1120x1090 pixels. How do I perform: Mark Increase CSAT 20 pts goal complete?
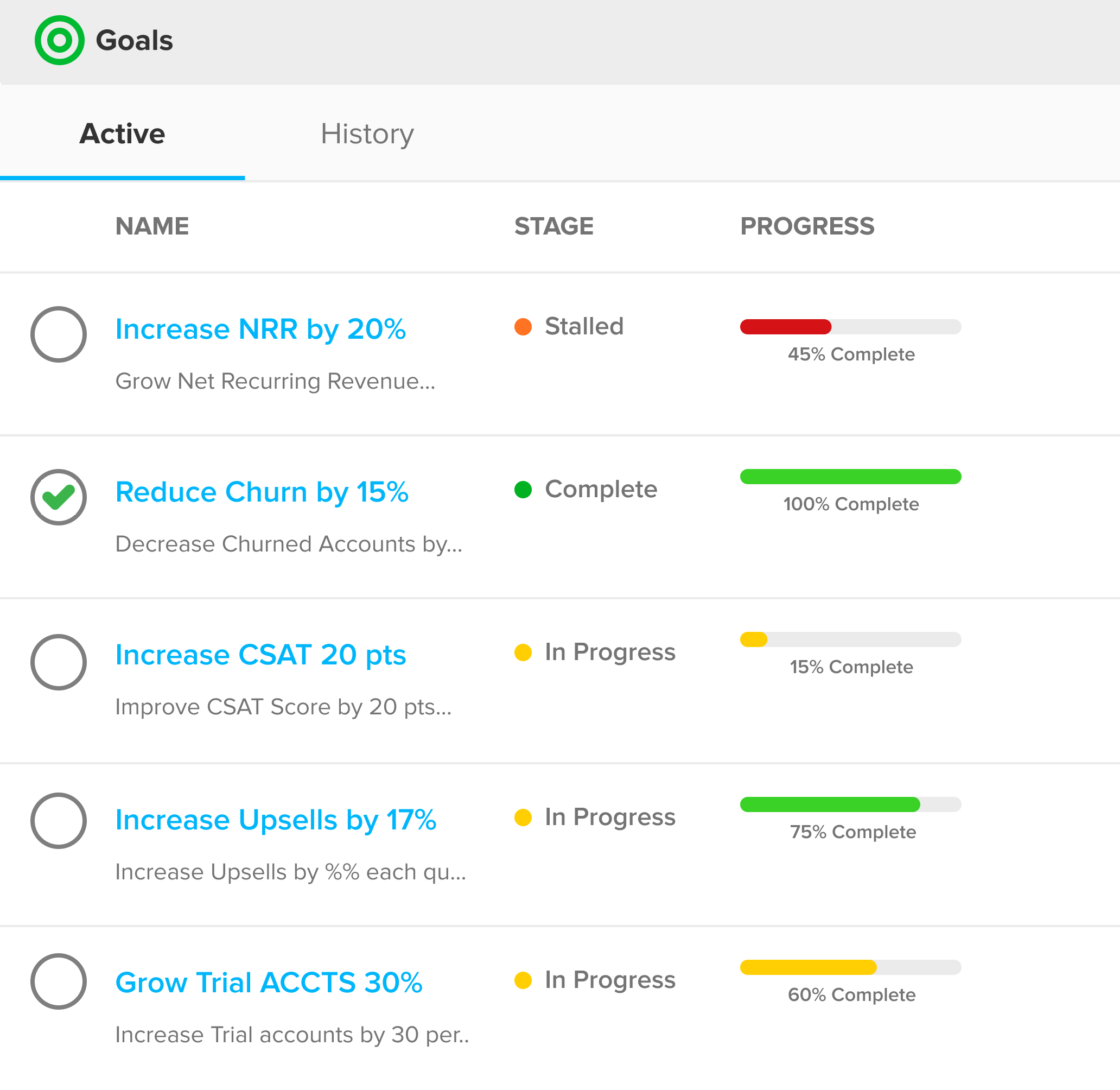pos(59,662)
